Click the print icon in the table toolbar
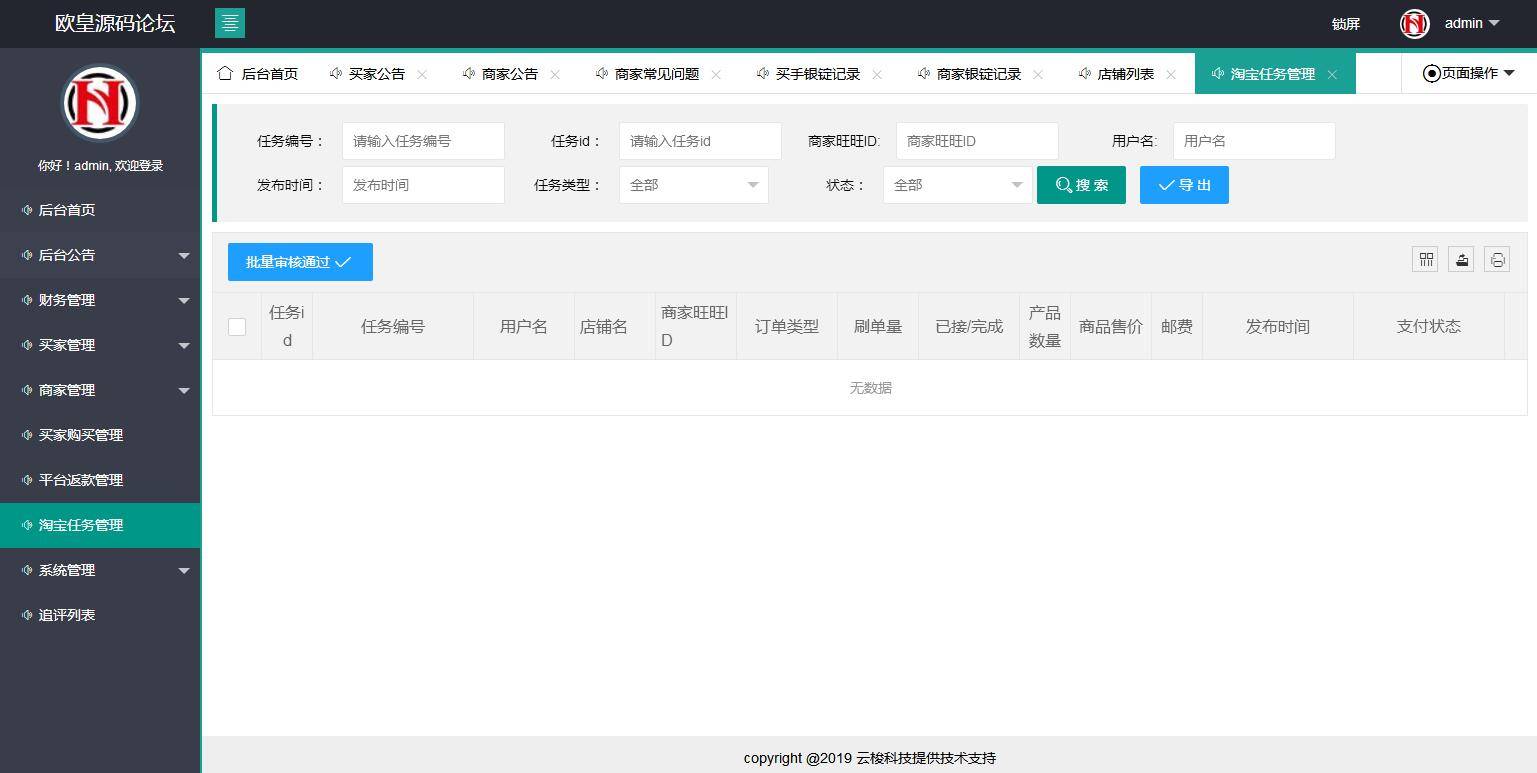 tap(1496, 259)
